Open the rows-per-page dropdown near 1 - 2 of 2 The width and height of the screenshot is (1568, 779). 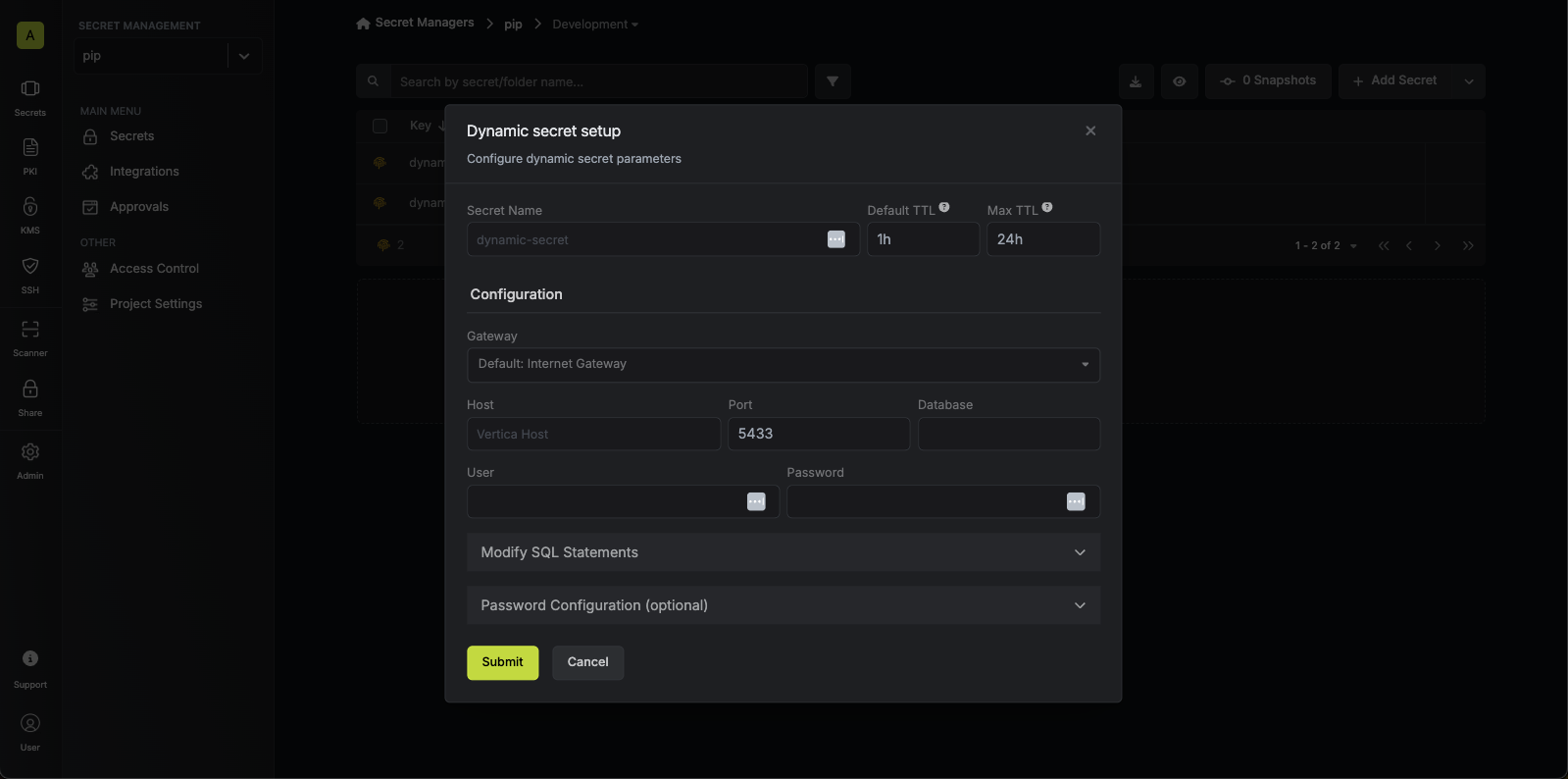(1353, 246)
